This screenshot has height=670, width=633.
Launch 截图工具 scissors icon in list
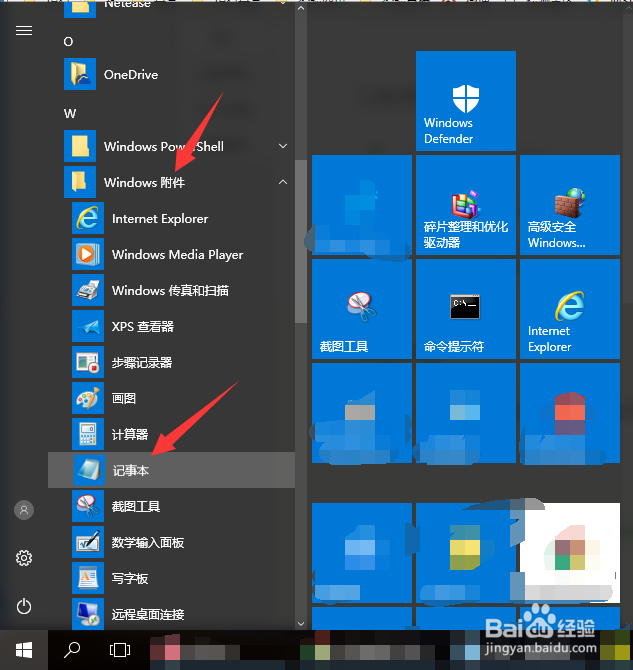tap(88, 506)
